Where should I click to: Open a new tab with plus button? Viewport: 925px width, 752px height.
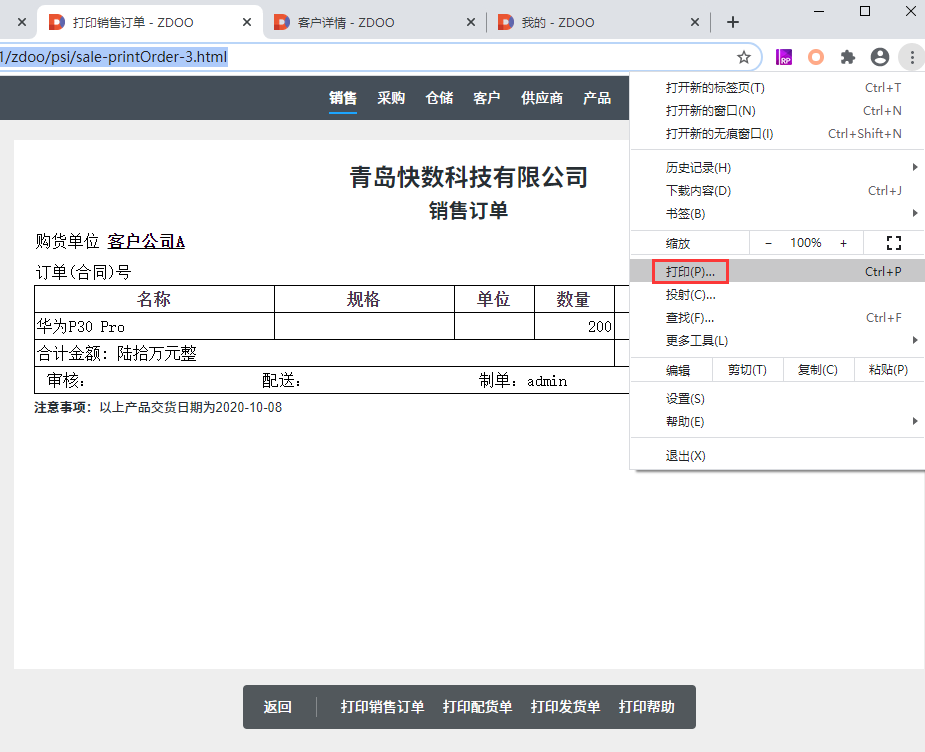click(x=733, y=22)
